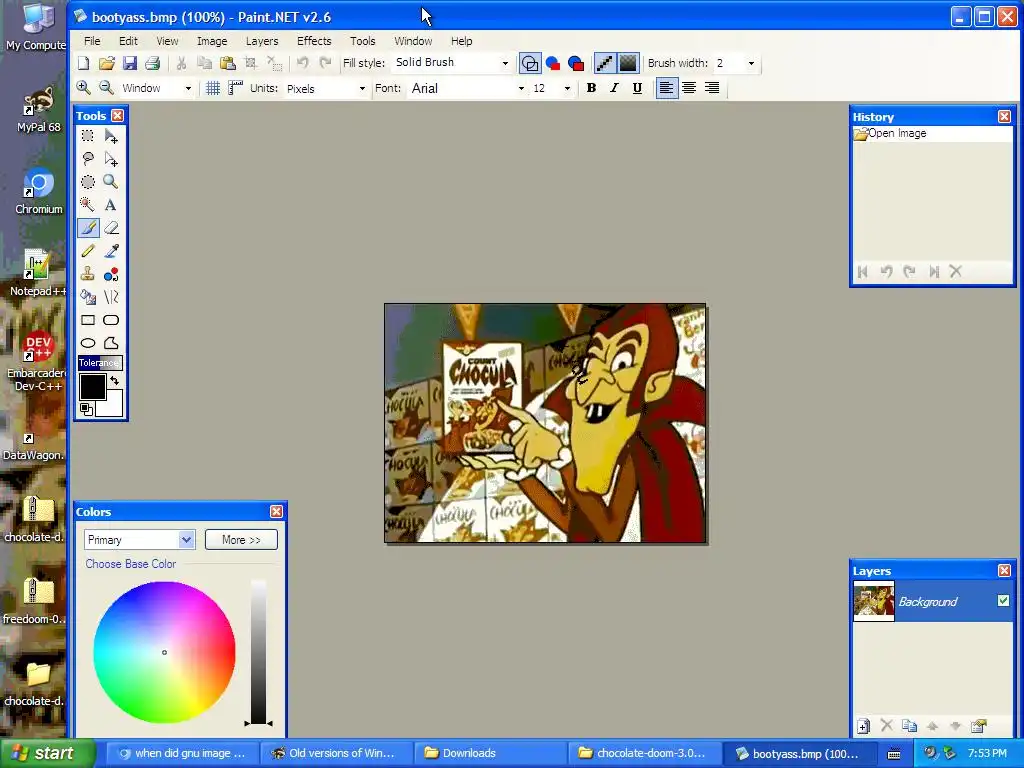Open the Effects menu
The image size is (1024, 768).
pyautogui.click(x=314, y=40)
